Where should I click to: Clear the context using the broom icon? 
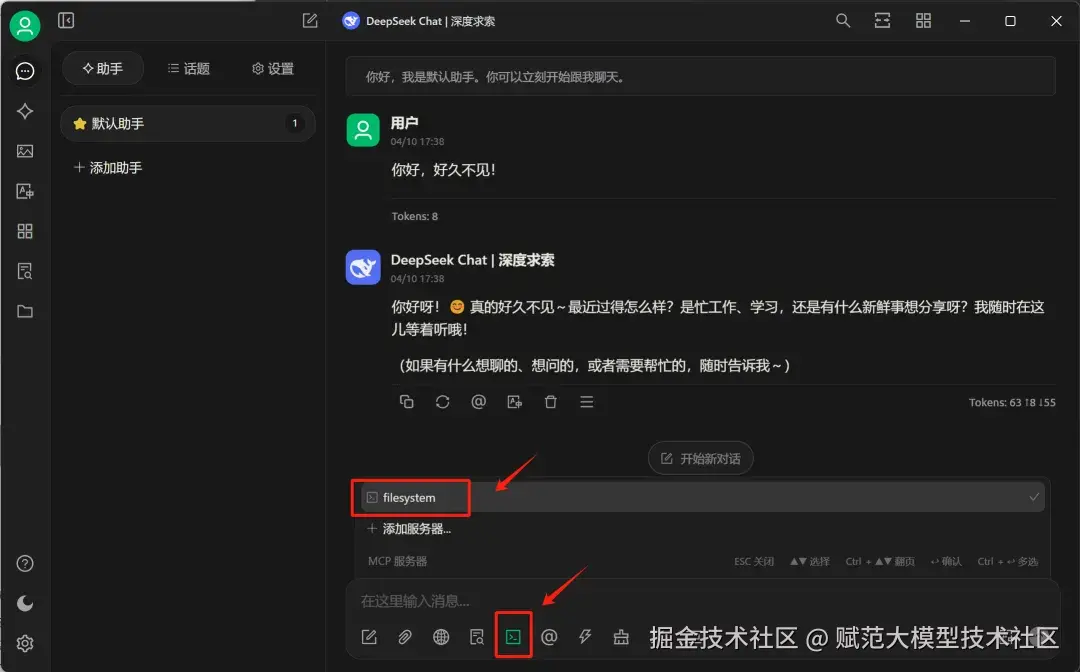pos(621,637)
